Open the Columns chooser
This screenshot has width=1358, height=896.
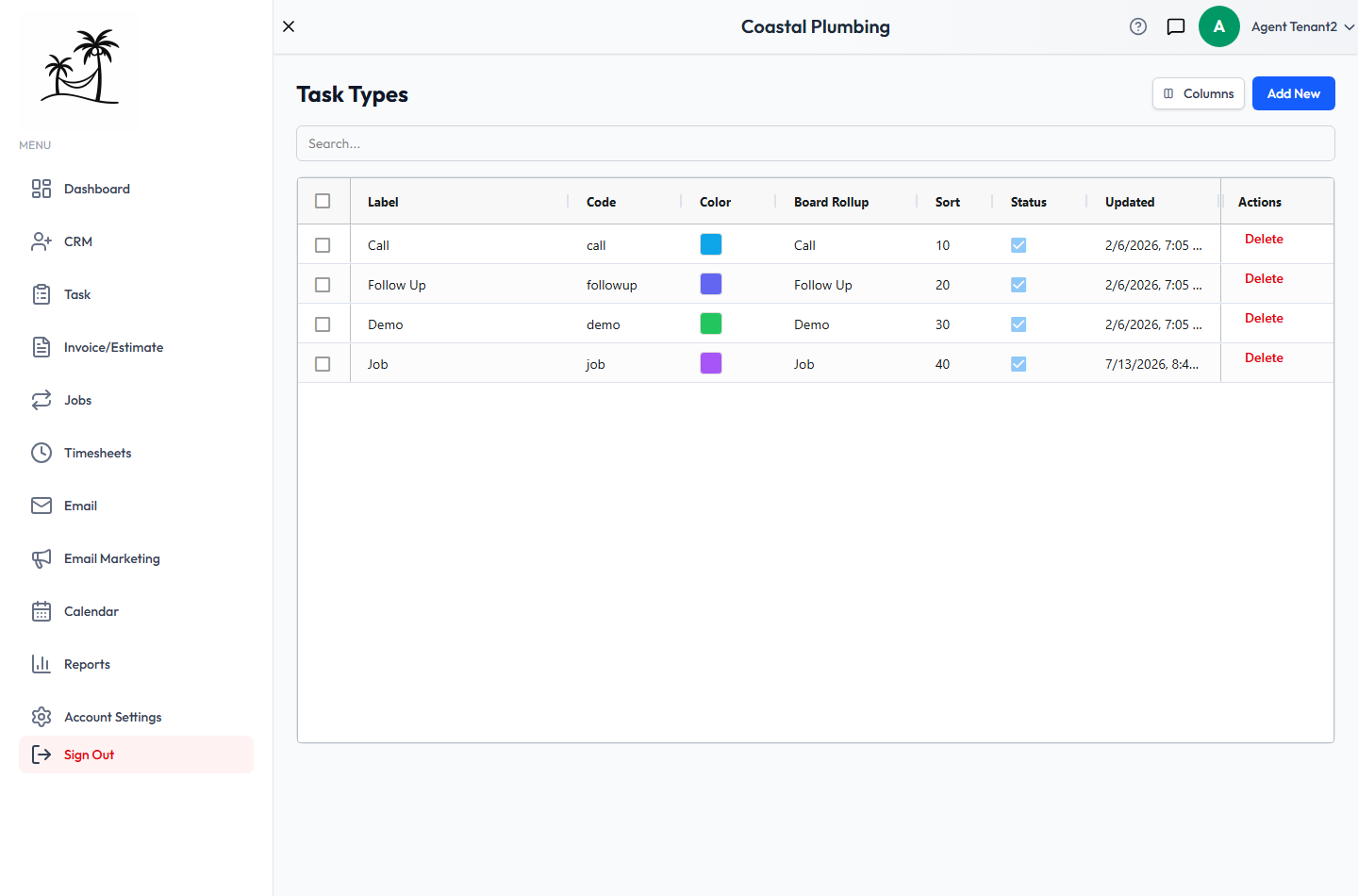1199,93
